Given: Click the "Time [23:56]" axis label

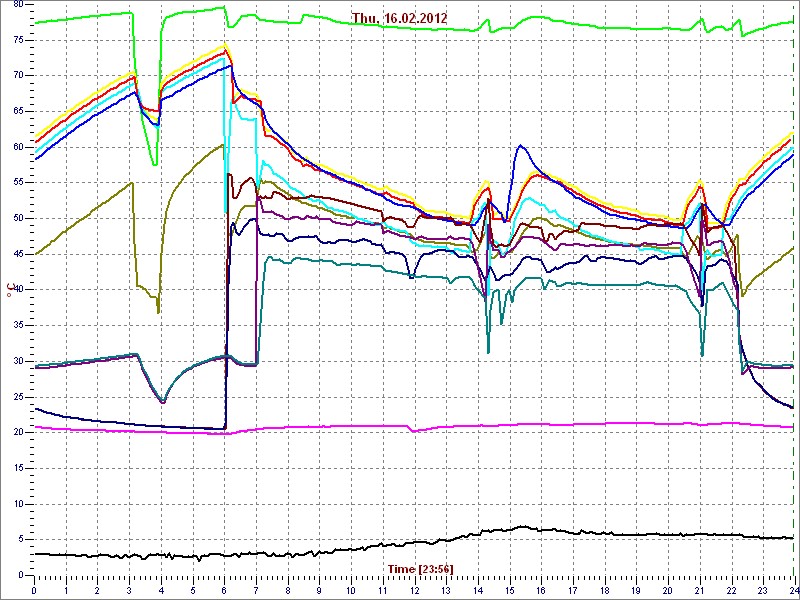Looking at the screenshot, I should click(420, 568).
